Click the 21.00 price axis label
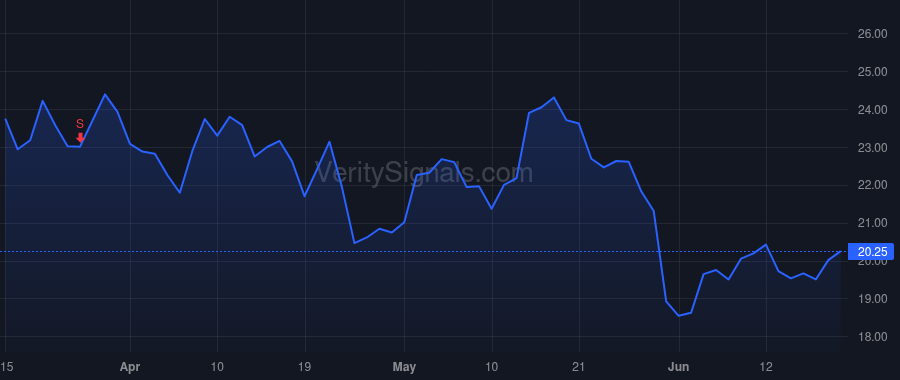The width and height of the screenshot is (900, 380). (872, 223)
